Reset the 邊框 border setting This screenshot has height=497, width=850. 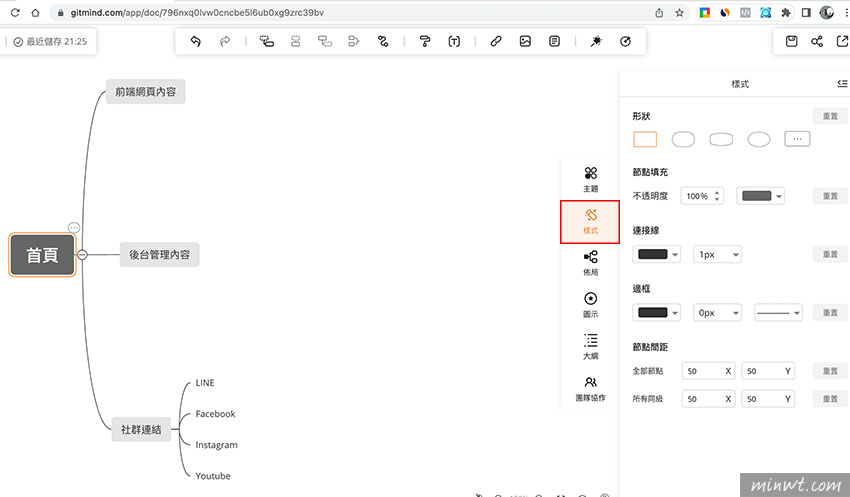click(830, 313)
